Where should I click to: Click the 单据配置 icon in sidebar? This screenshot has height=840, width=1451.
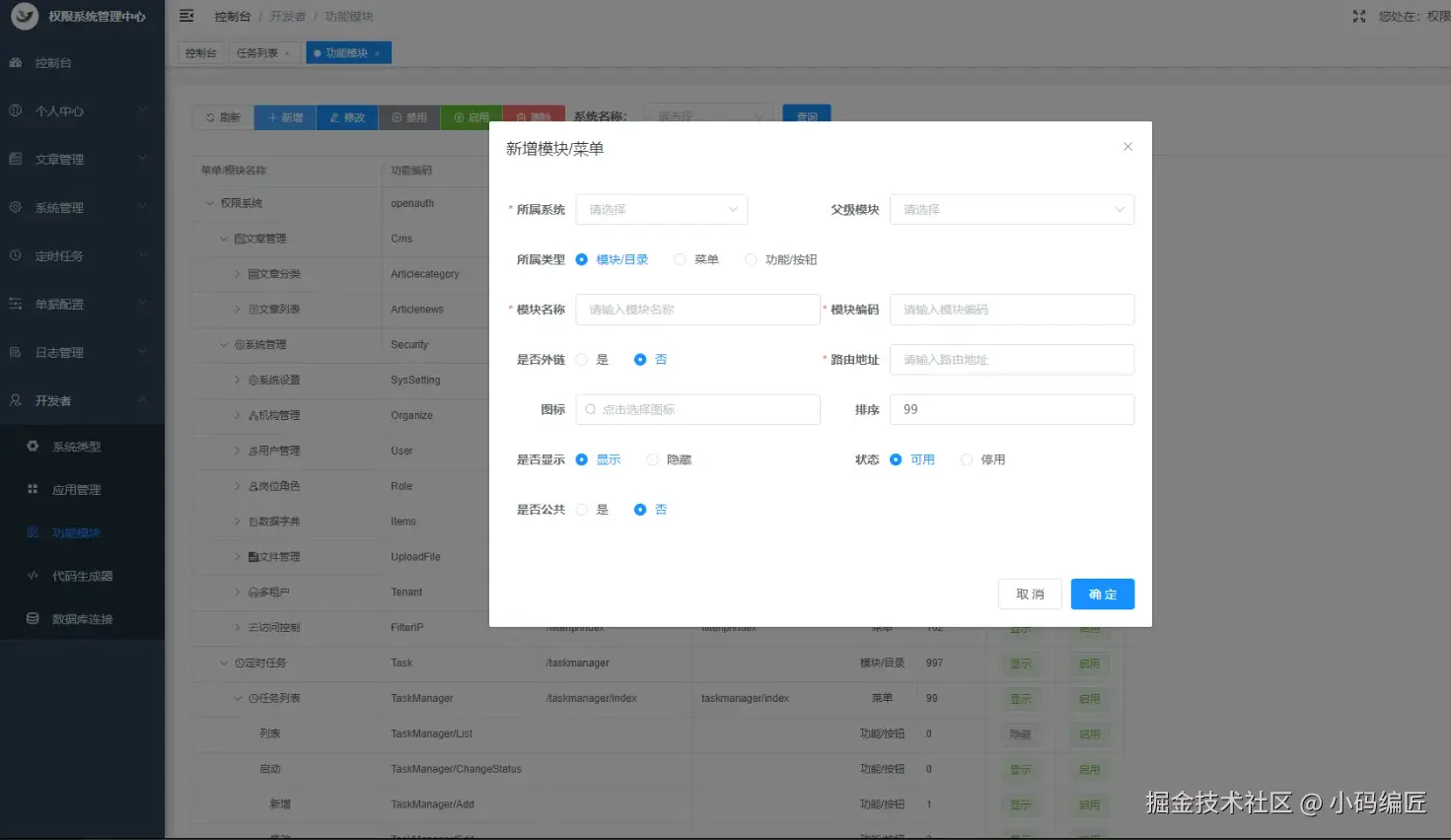16,304
